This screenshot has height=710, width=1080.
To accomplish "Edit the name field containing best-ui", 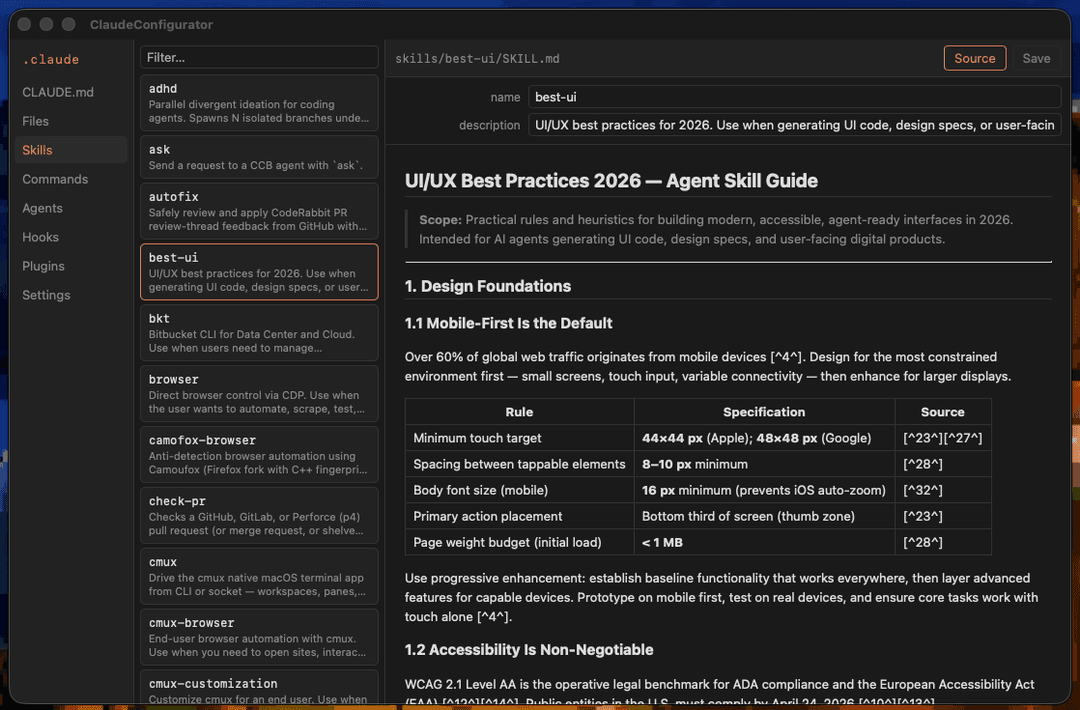I will coord(794,97).
